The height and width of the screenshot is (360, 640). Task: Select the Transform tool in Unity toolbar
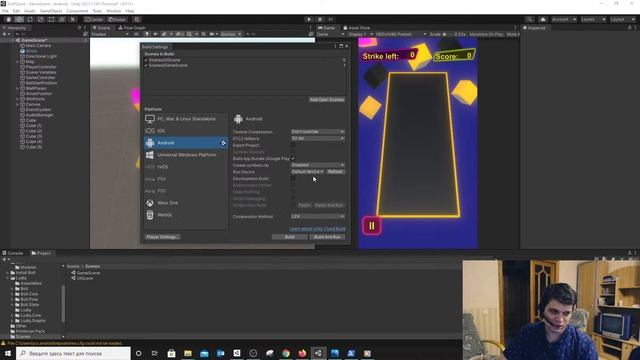coord(62,19)
